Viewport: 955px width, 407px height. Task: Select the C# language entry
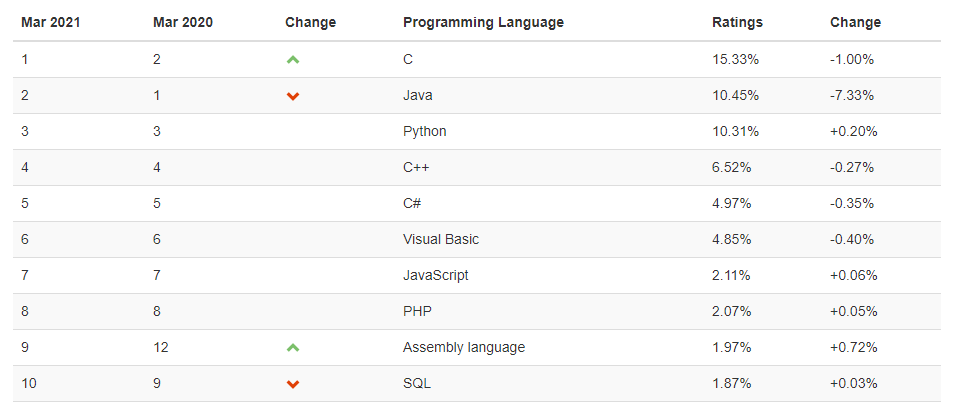click(x=411, y=203)
